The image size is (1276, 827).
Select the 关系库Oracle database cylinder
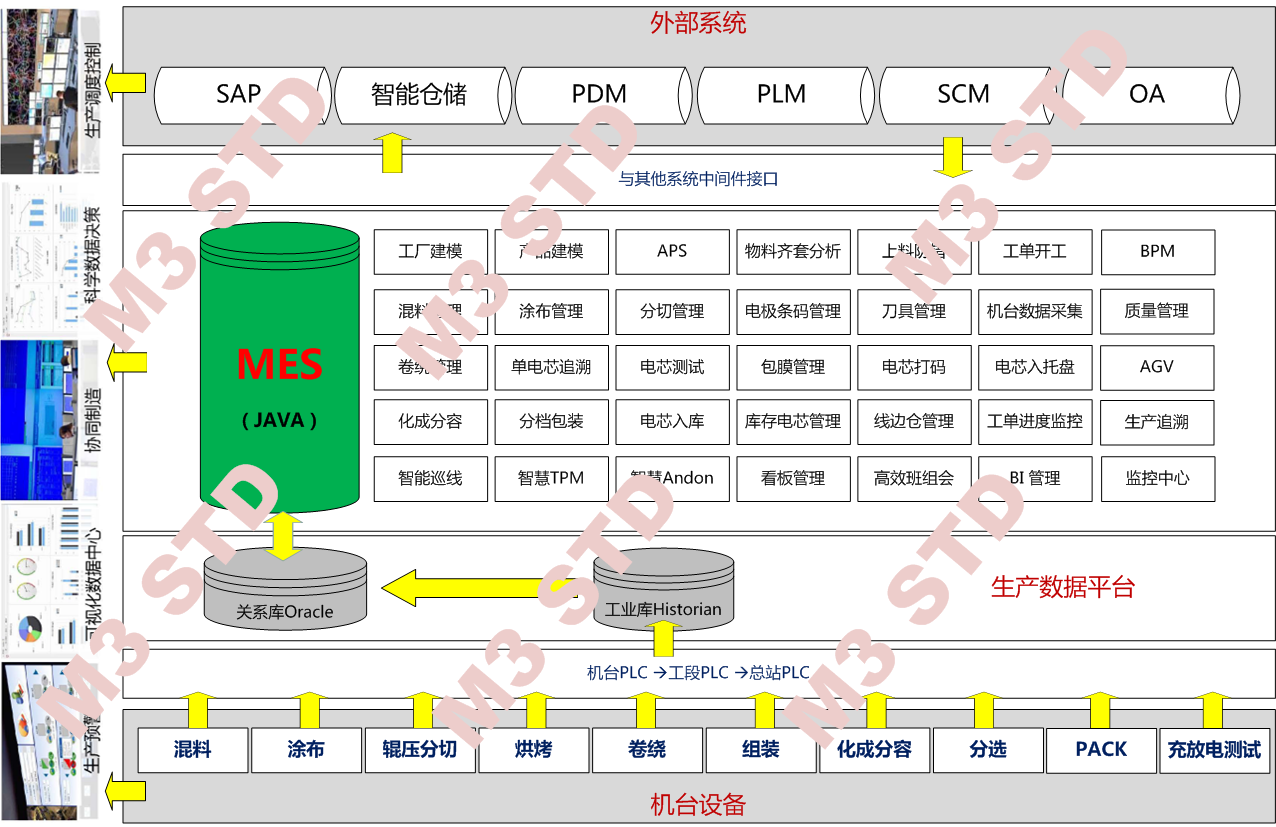285,589
